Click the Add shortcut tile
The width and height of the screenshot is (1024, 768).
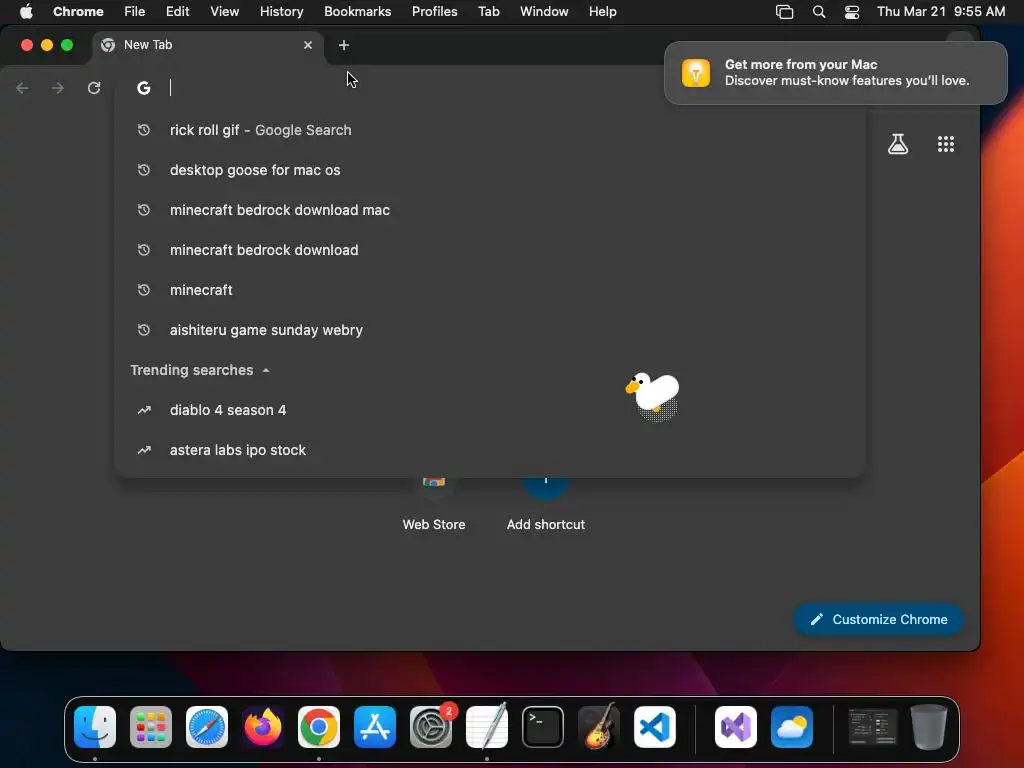click(x=546, y=503)
